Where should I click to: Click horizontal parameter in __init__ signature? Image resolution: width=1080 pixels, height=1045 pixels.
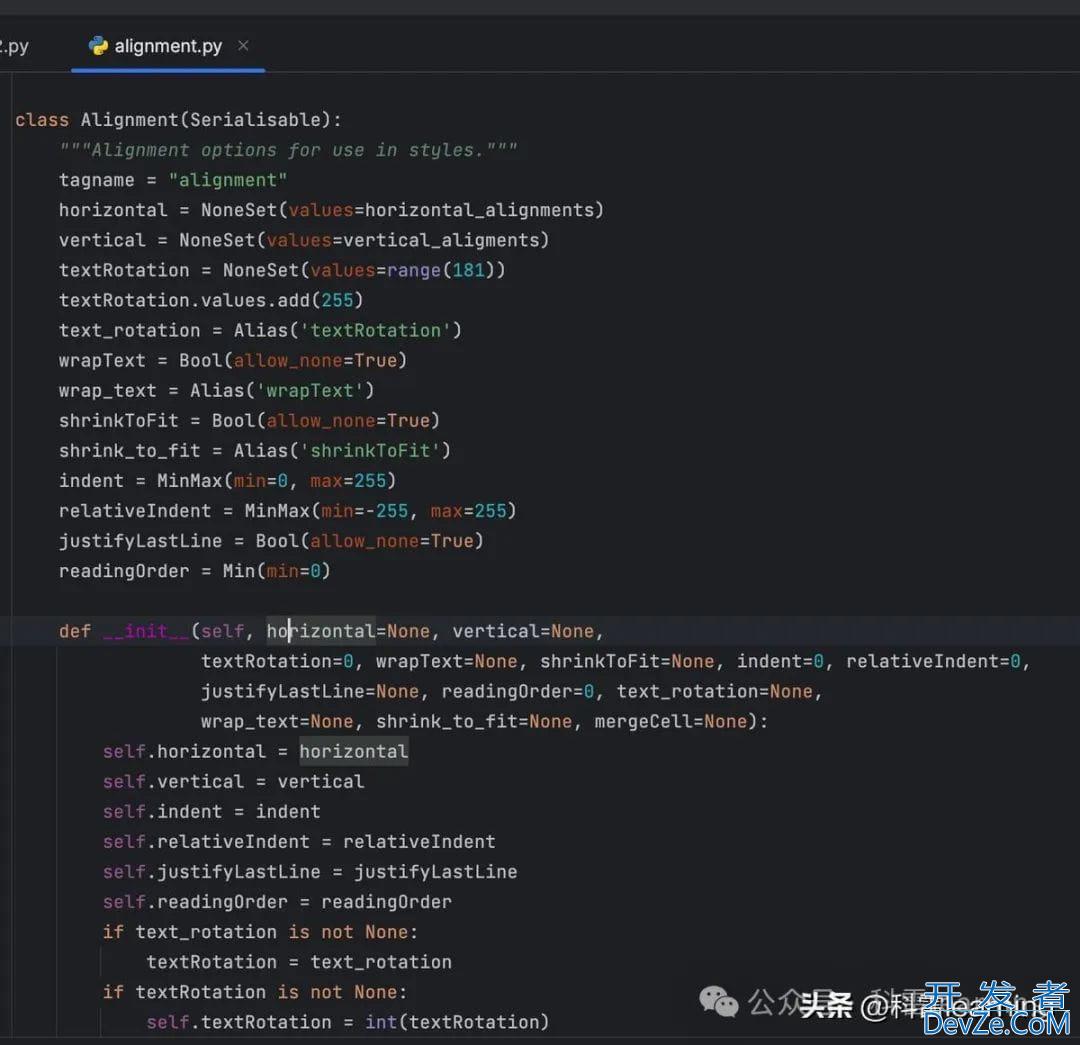click(321, 631)
